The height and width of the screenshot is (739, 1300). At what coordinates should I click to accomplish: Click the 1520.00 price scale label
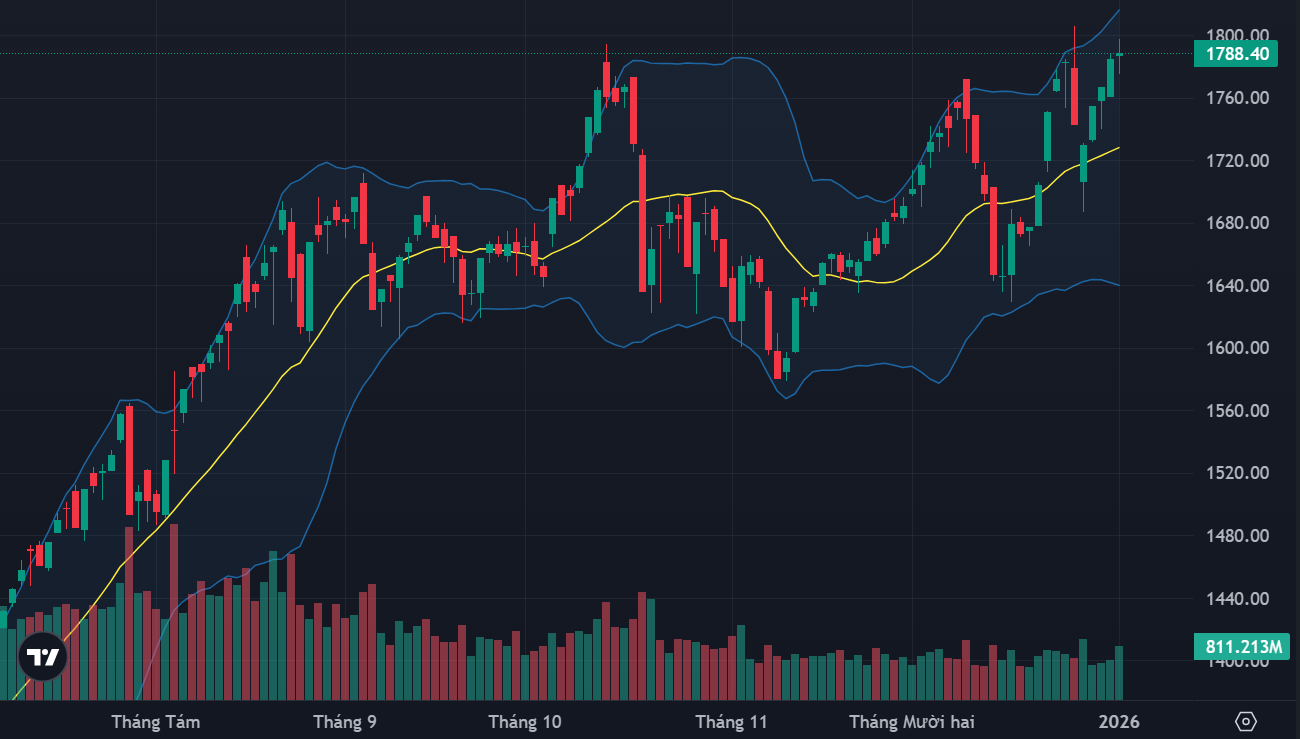click(1237, 474)
